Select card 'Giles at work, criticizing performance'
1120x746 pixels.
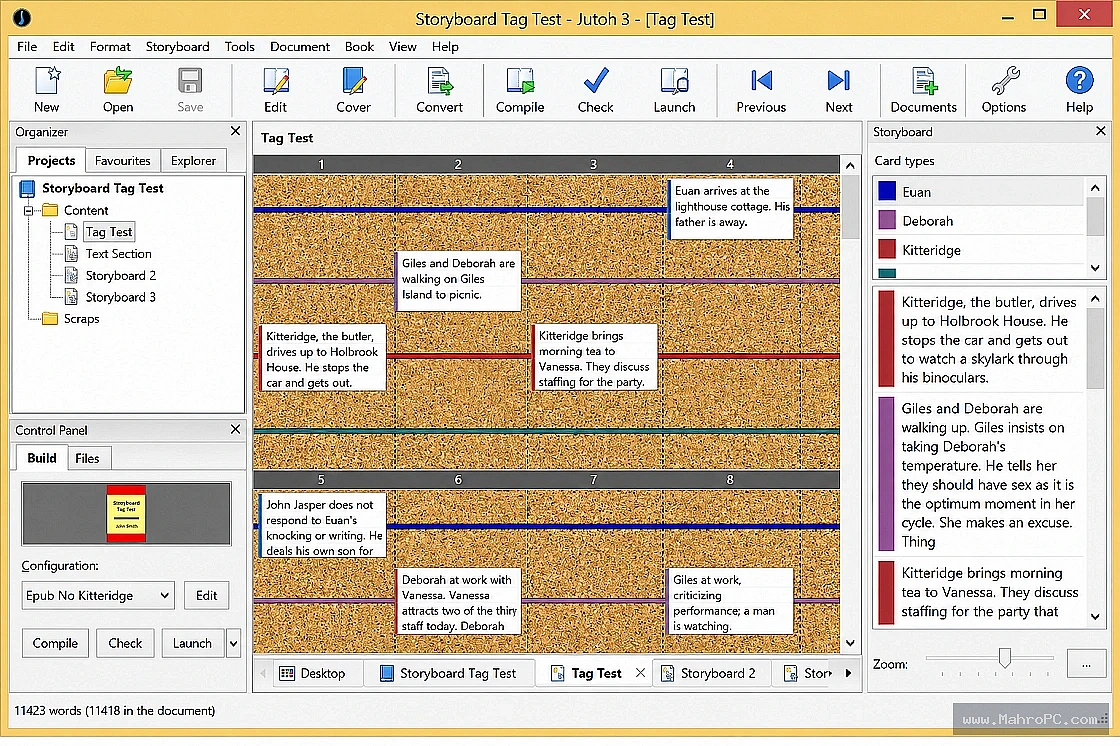tap(730, 602)
